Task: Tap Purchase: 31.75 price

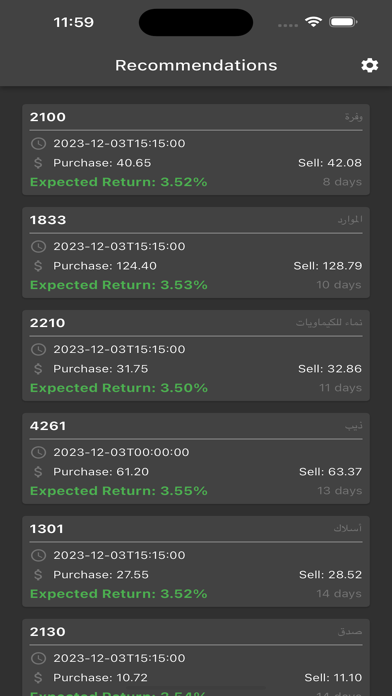Action: [101, 369]
